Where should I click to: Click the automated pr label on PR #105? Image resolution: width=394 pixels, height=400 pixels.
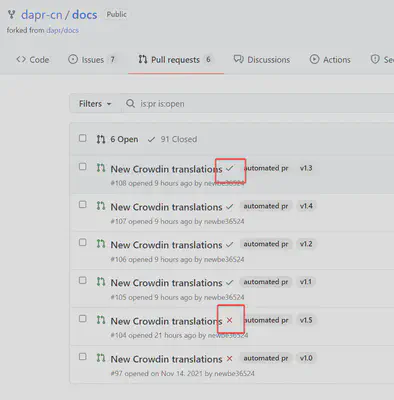click(266, 282)
